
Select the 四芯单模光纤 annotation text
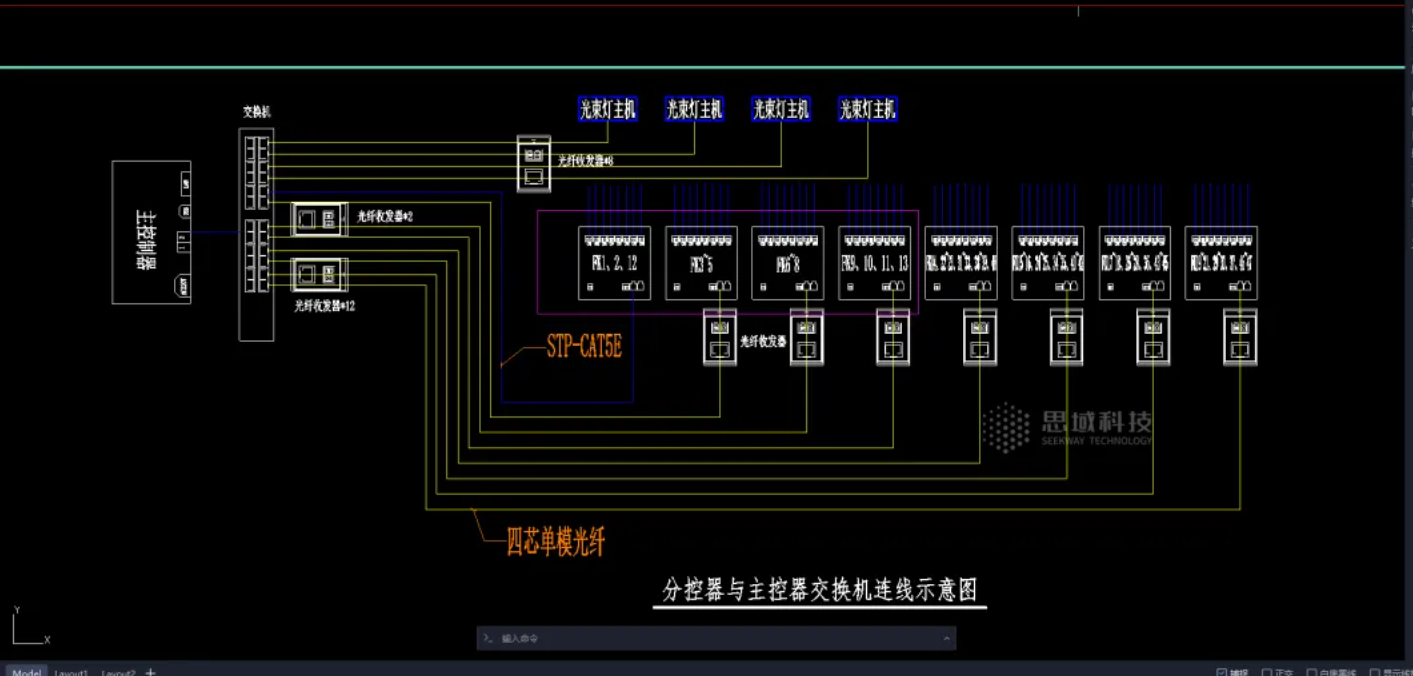(555, 543)
